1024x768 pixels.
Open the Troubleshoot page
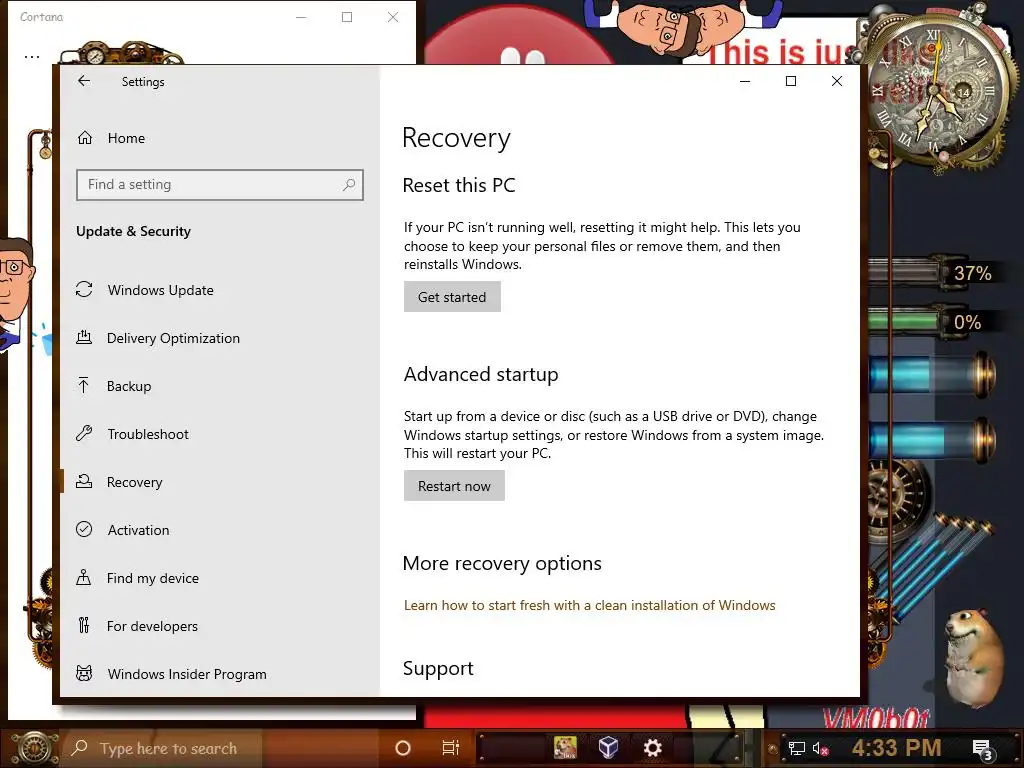tap(219, 434)
